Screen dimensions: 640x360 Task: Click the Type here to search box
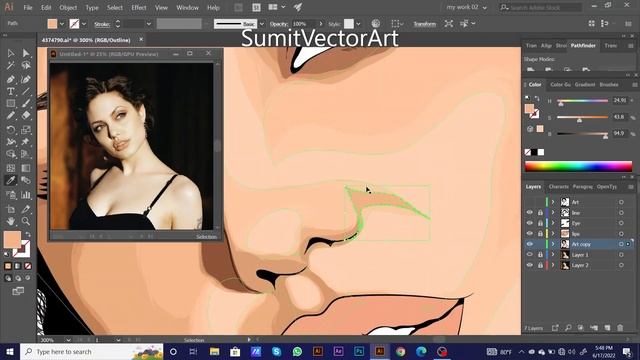[x=92, y=351]
